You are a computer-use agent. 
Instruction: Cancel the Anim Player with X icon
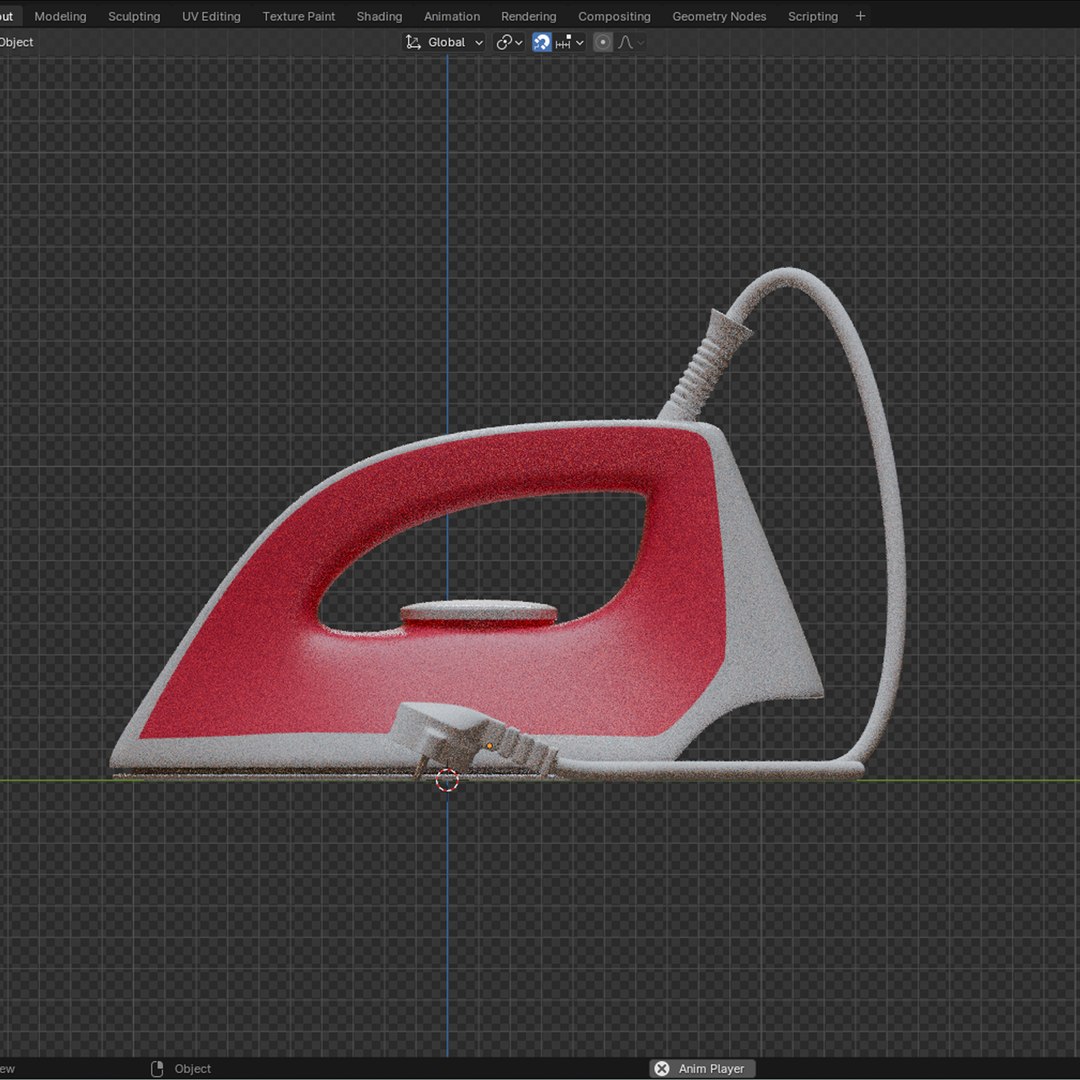661,1068
